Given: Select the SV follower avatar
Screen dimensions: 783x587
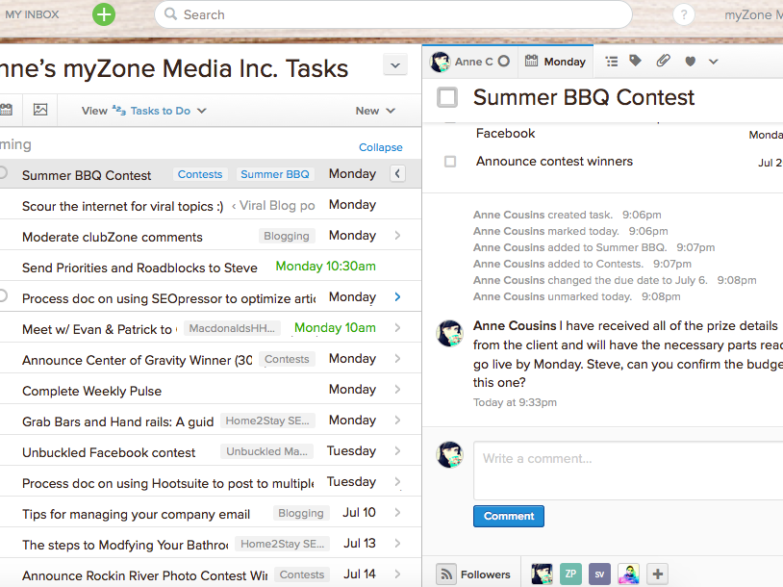Looking at the screenshot, I should point(599,574).
